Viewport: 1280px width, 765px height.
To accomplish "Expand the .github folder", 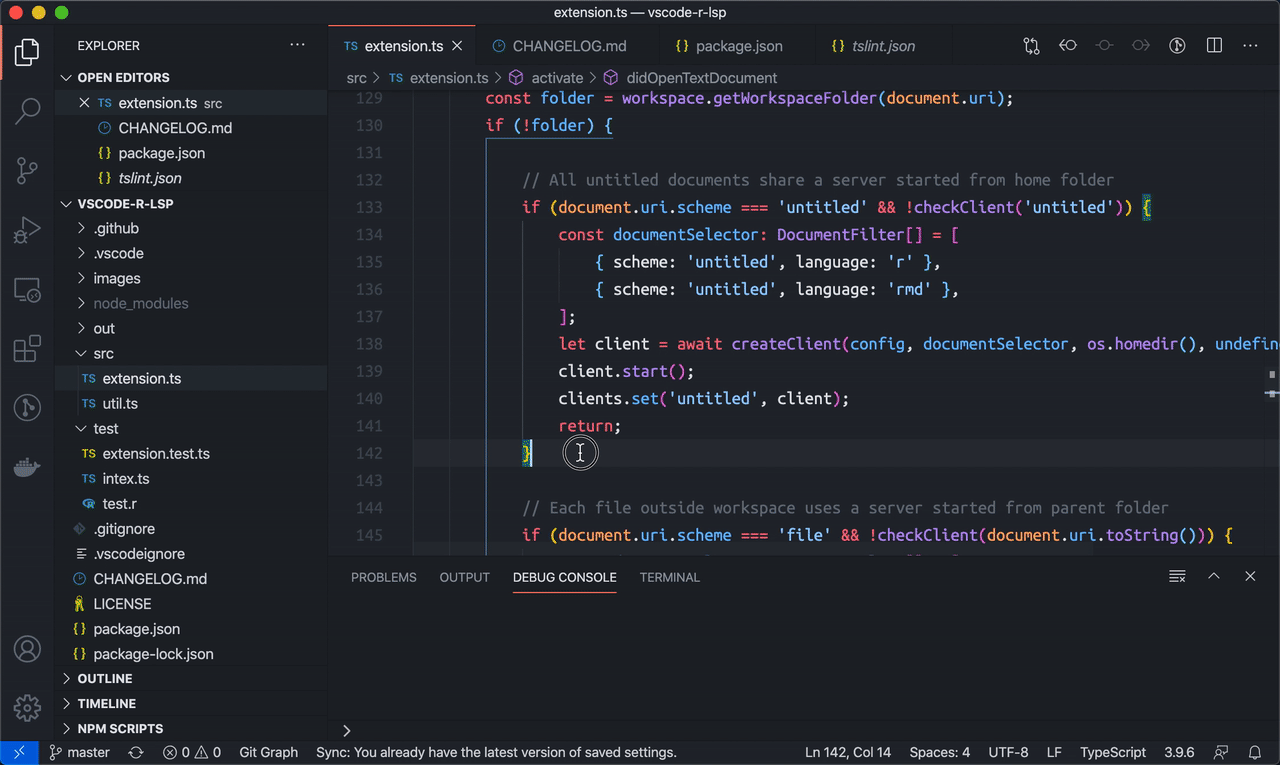I will click(x=192, y=228).
